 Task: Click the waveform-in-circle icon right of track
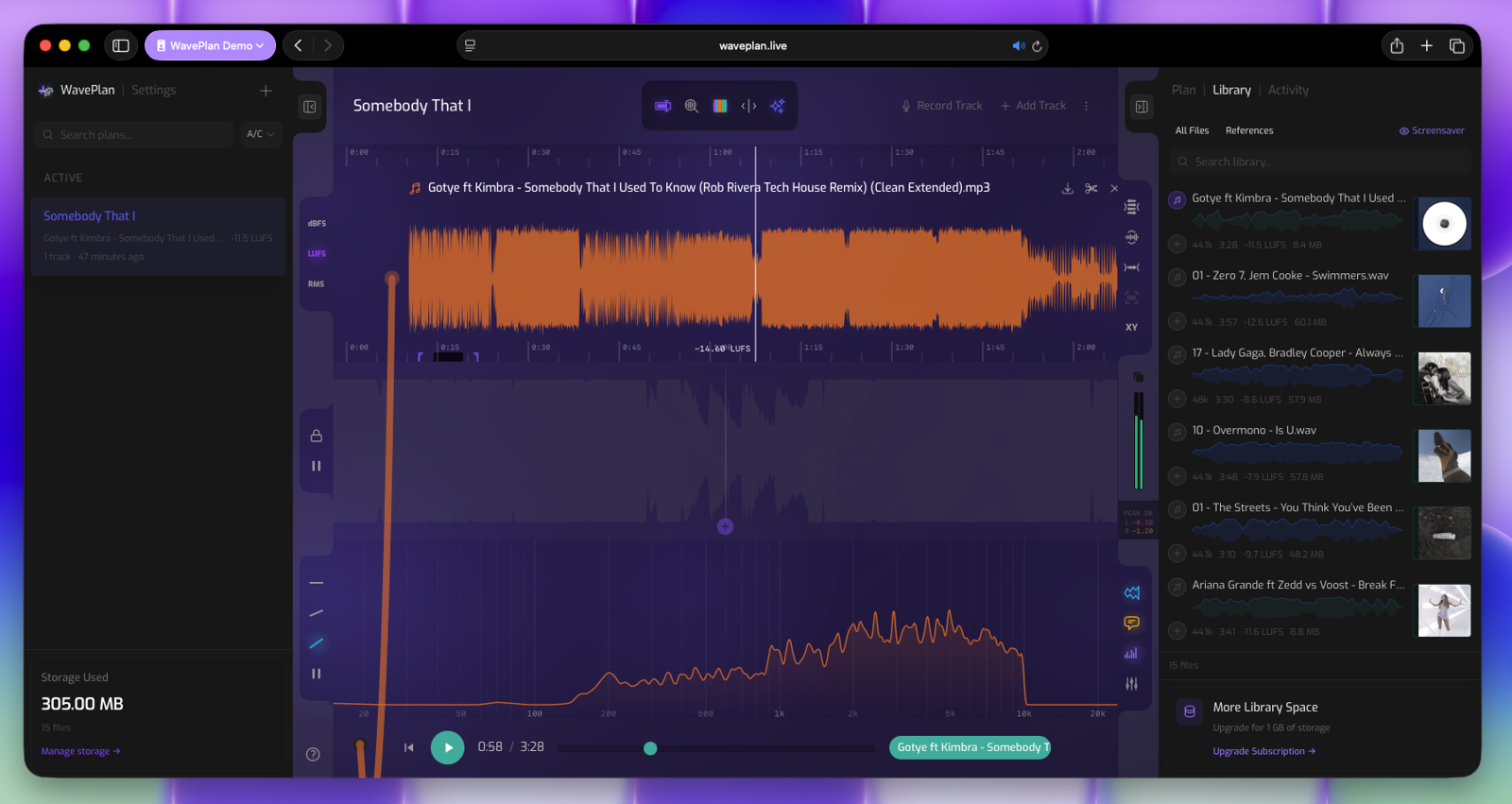[x=1131, y=237]
